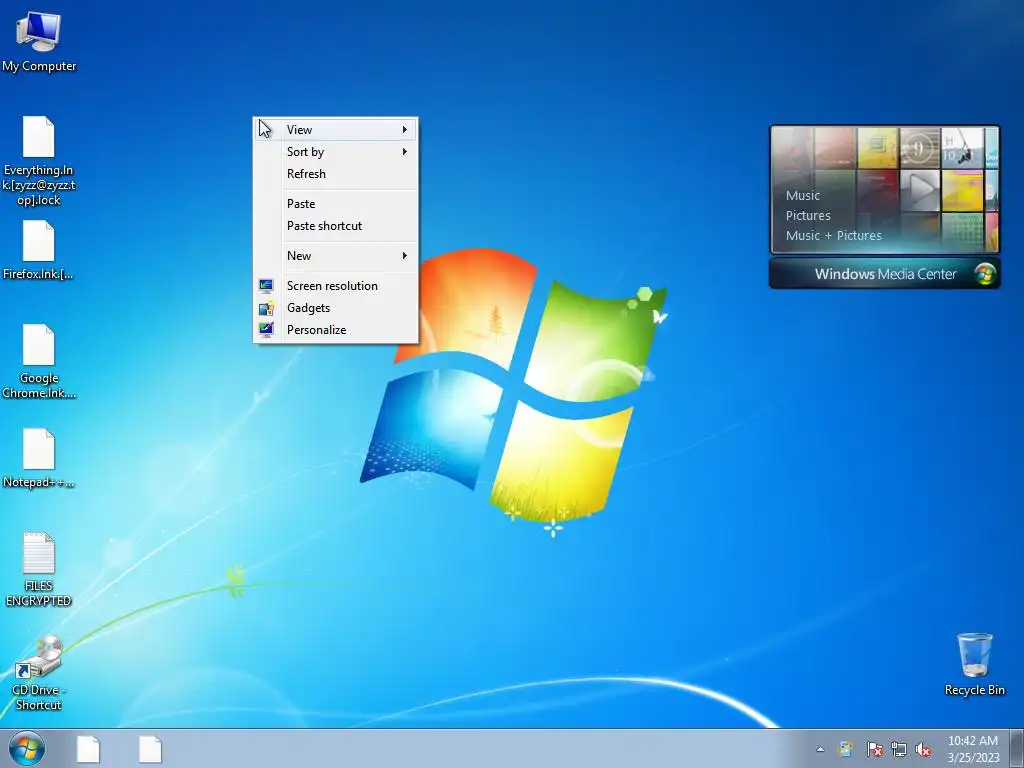The image size is (1024, 768).
Task: Expand the Sort by submenu
Action: pos(336,152)
